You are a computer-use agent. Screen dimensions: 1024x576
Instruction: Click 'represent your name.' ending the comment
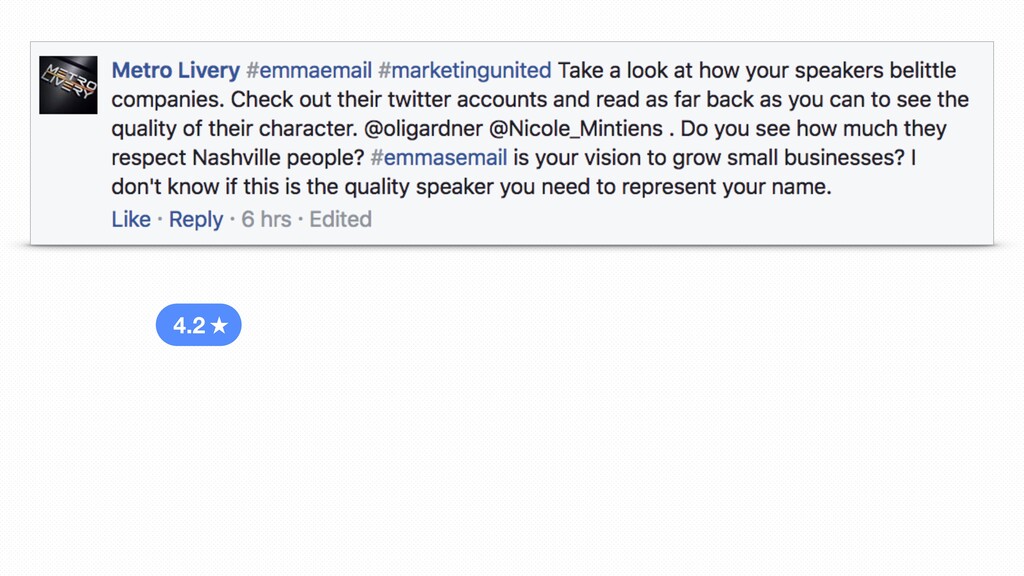tap(726, 187)
